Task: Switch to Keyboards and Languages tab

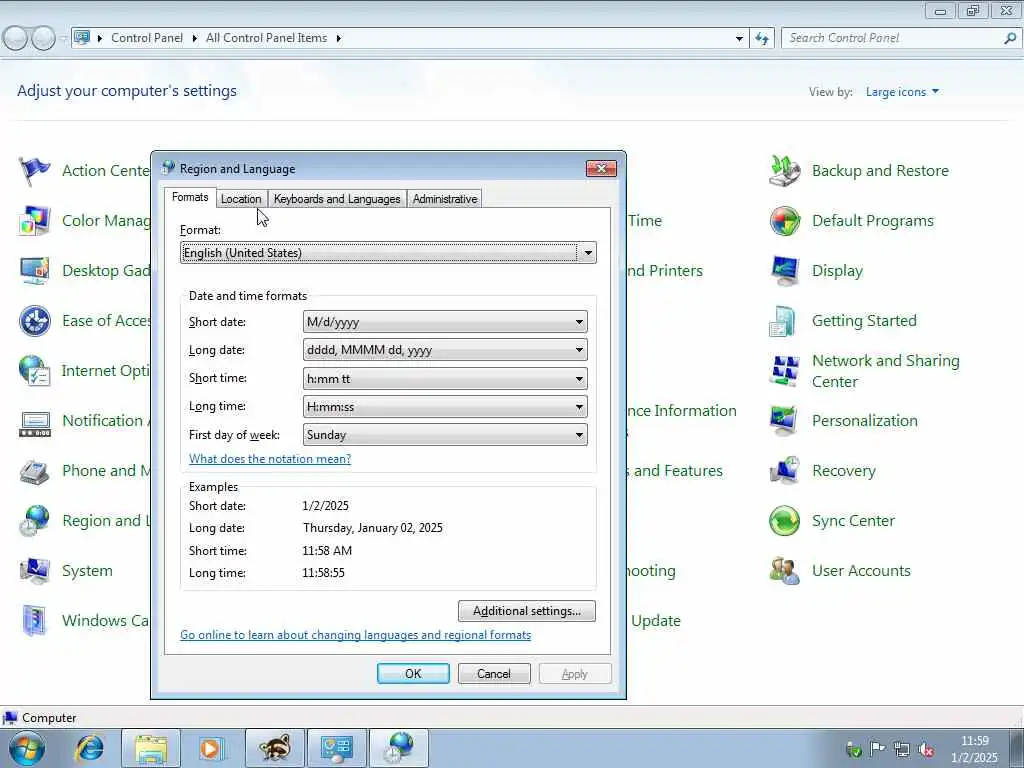Action: click(x=337, y=199)
